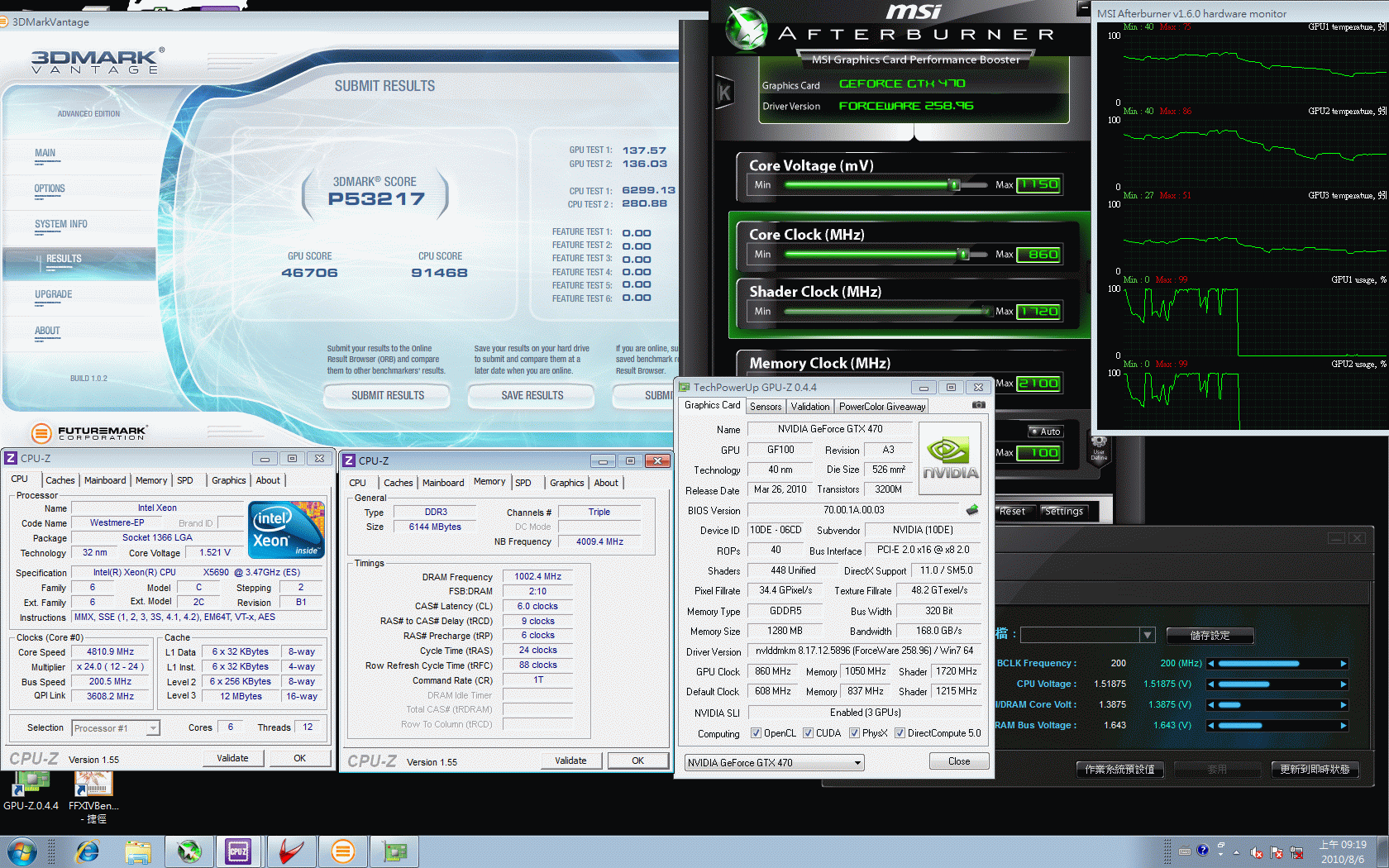Click the BCLK Frequency slider bar
This screenshot has width=1389, height=868.
[1277, 664]
